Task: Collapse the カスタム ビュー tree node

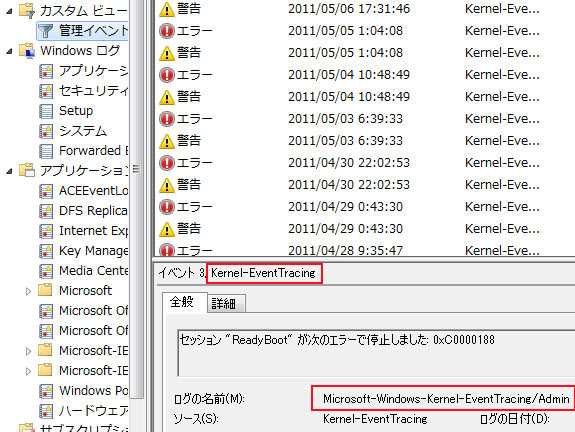Action: 10,11
